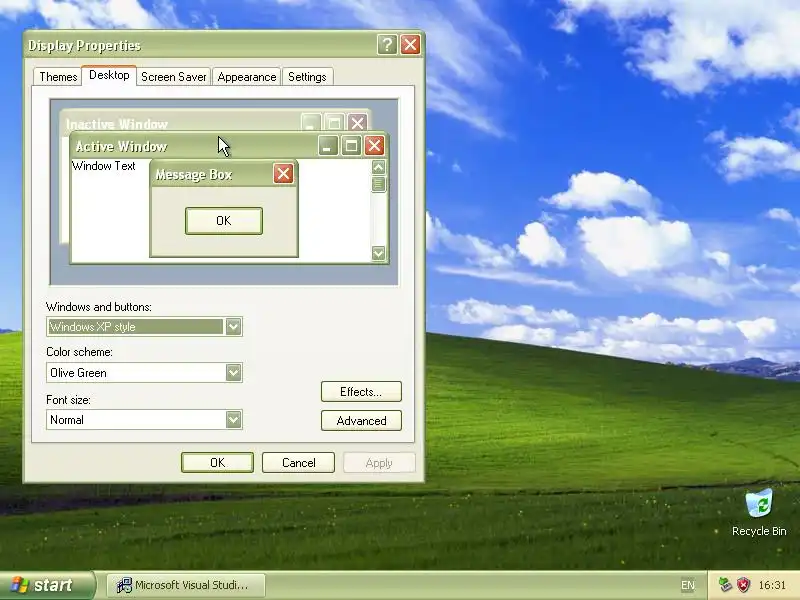Click the Message Box preview title
The image size is (800, 600).
[x=194, y=175]
